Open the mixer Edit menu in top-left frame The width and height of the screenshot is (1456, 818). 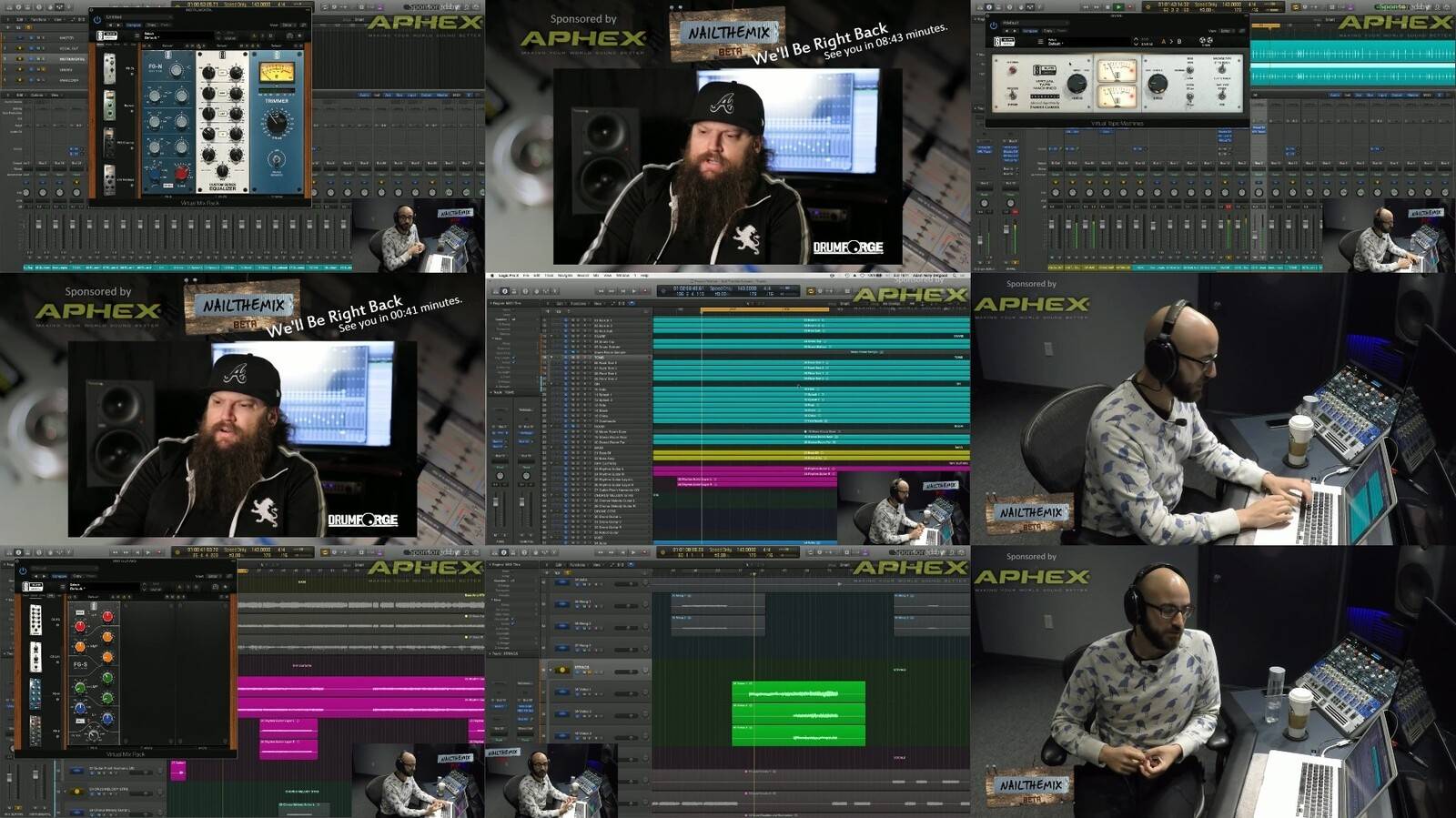click(21, 95)
